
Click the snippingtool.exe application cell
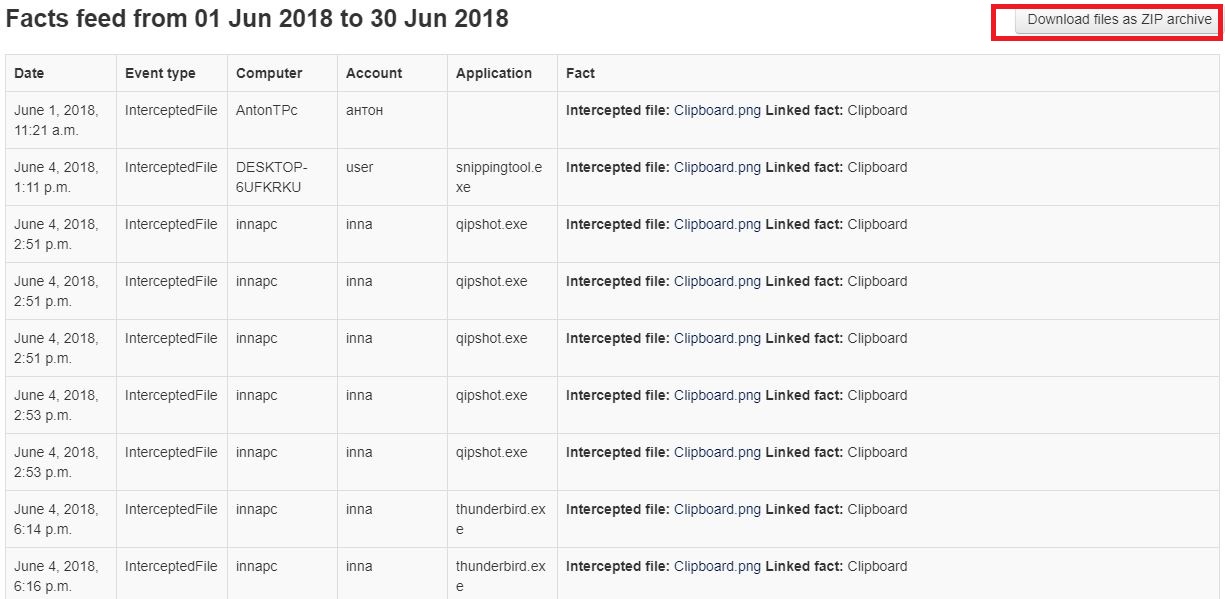point(498,177)
